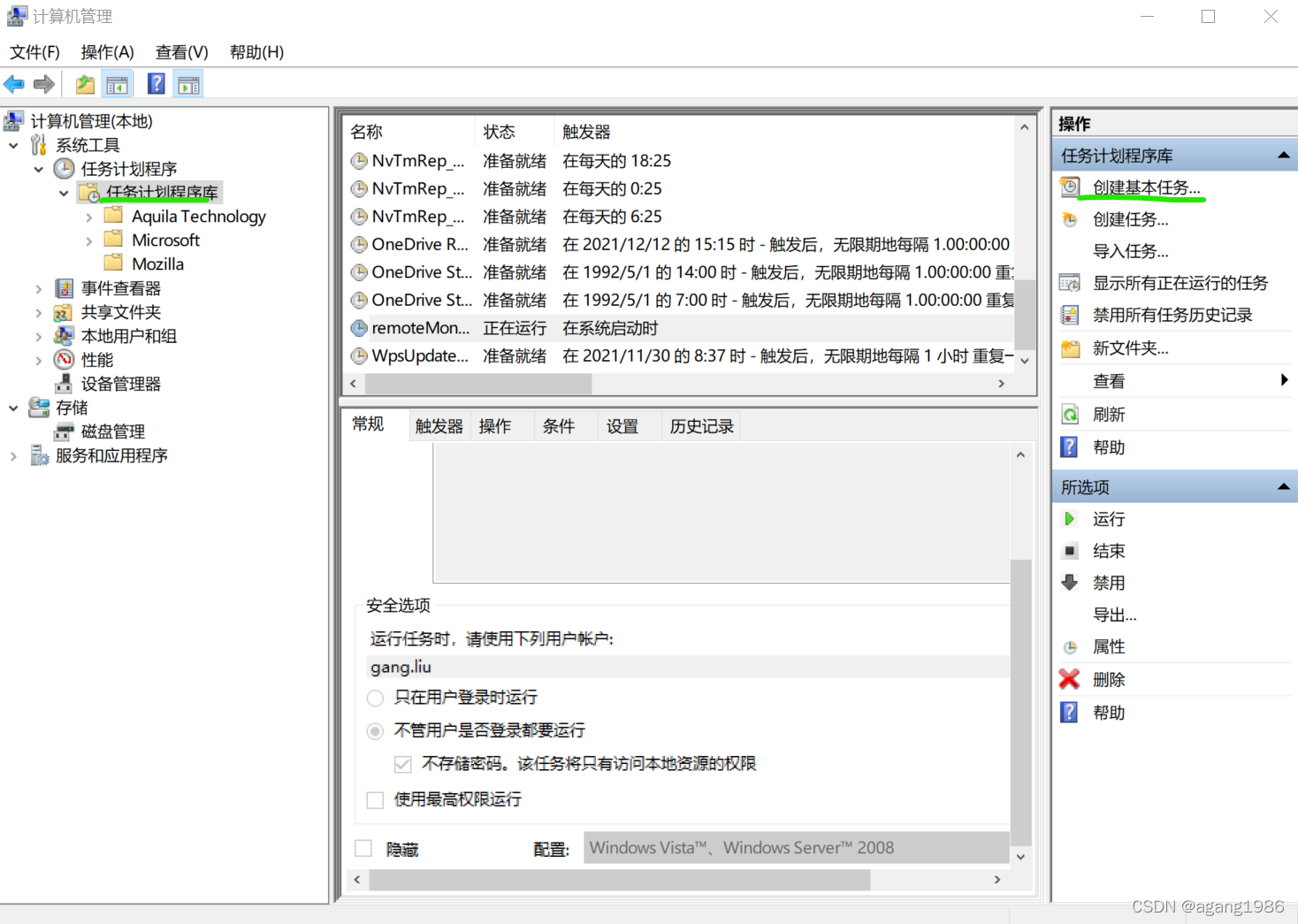Click the 禁用 down-arrow icon
This screenshot has height=924, width=1298.
1070,583
